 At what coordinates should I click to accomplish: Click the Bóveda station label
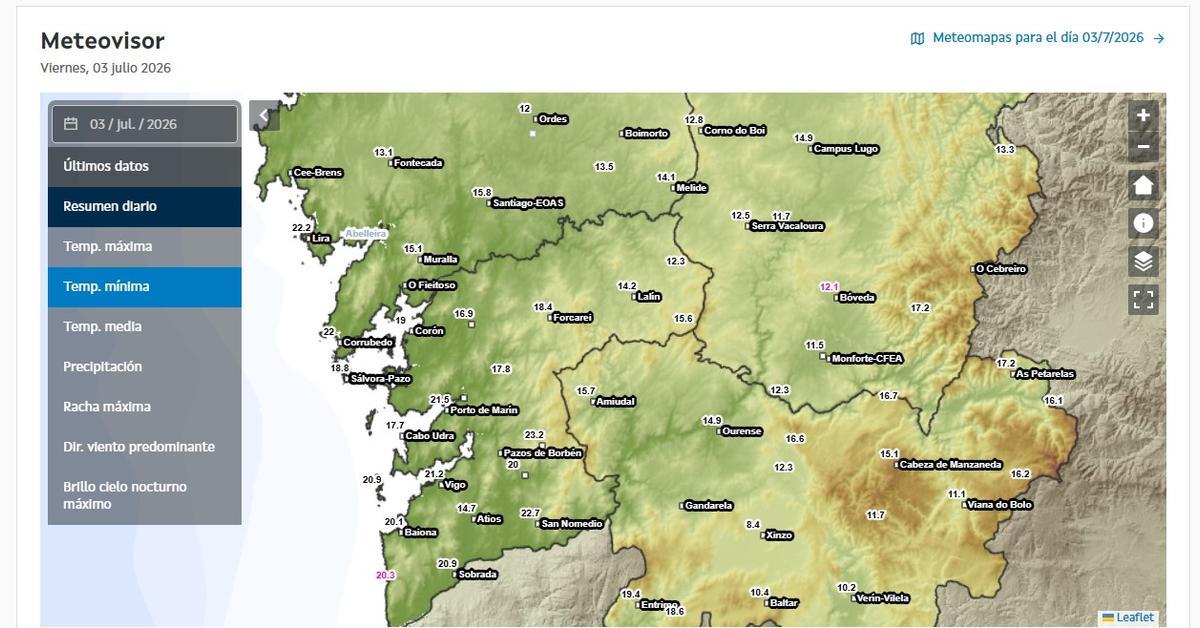857,297
